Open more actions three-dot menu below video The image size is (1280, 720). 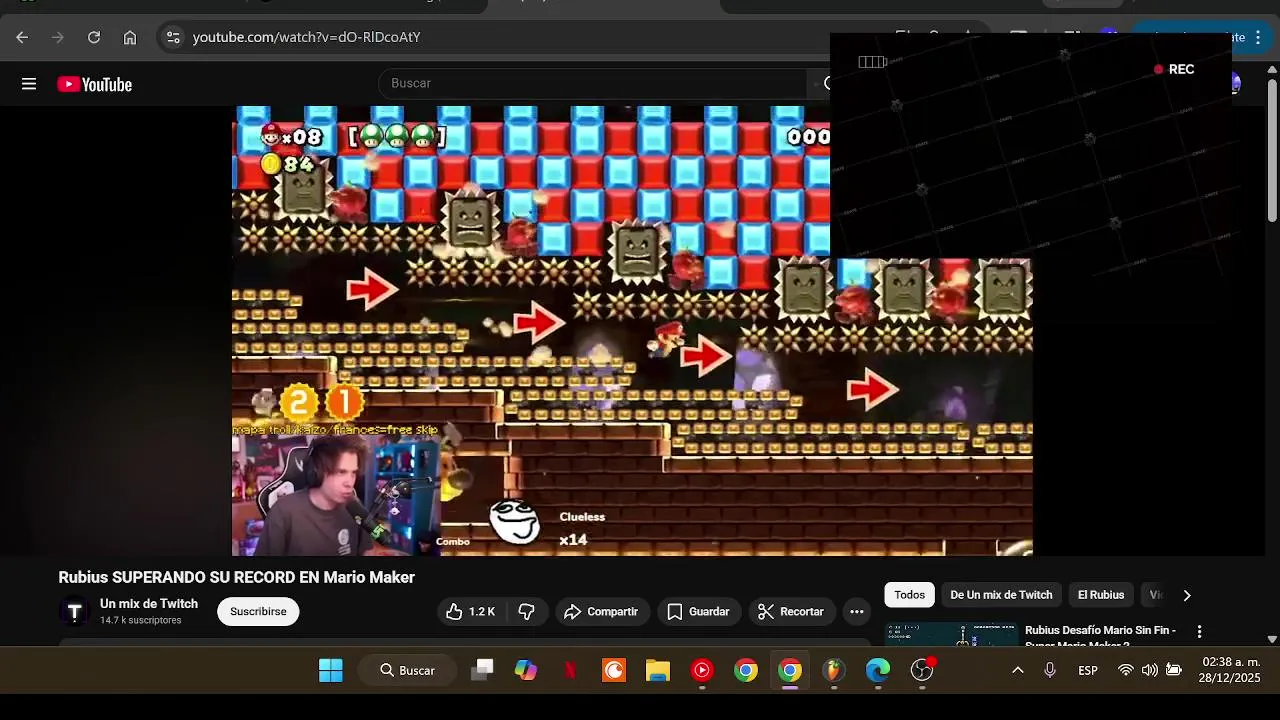pos(857,611)
